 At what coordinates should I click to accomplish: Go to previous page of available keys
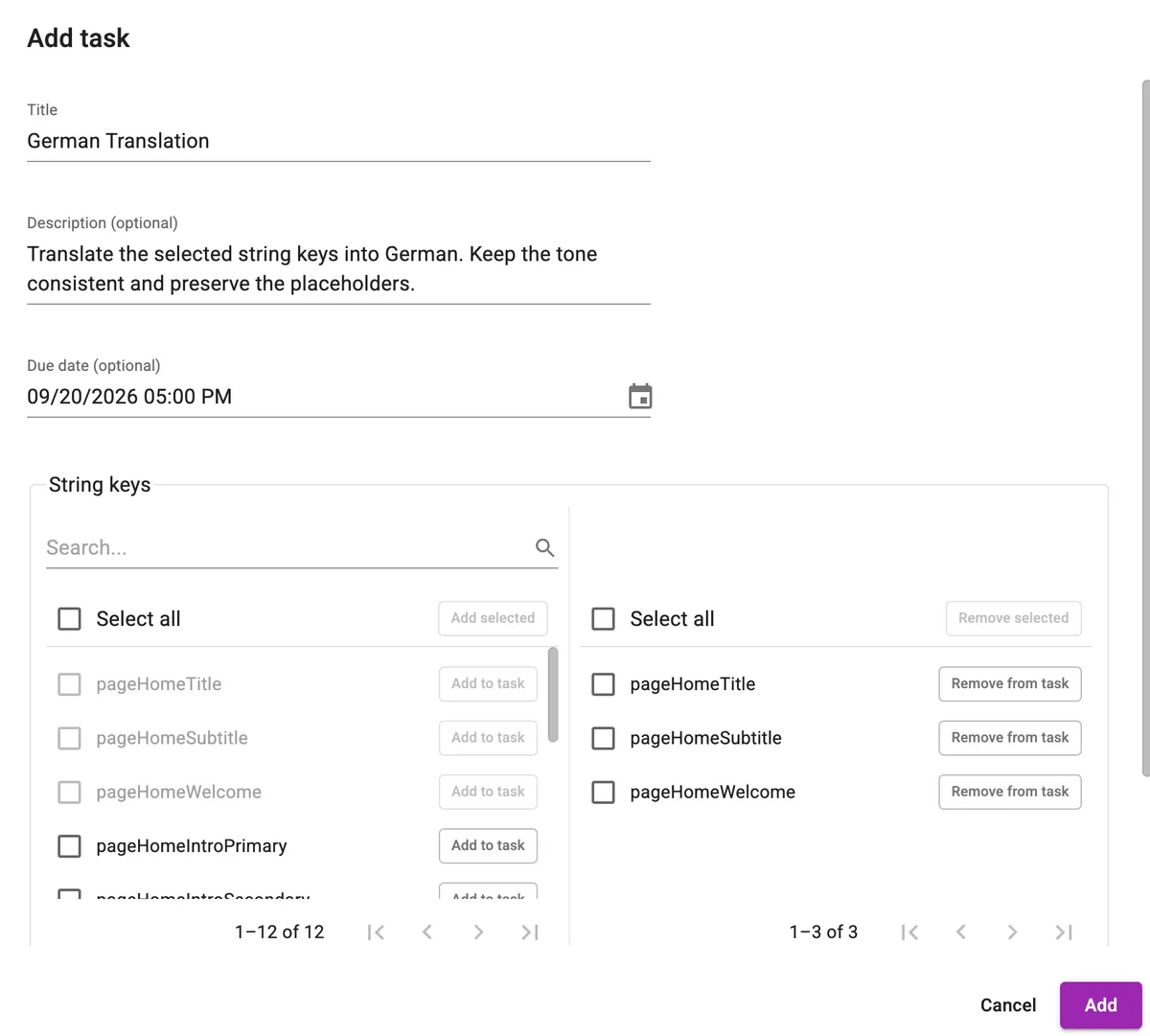point(427,932)
